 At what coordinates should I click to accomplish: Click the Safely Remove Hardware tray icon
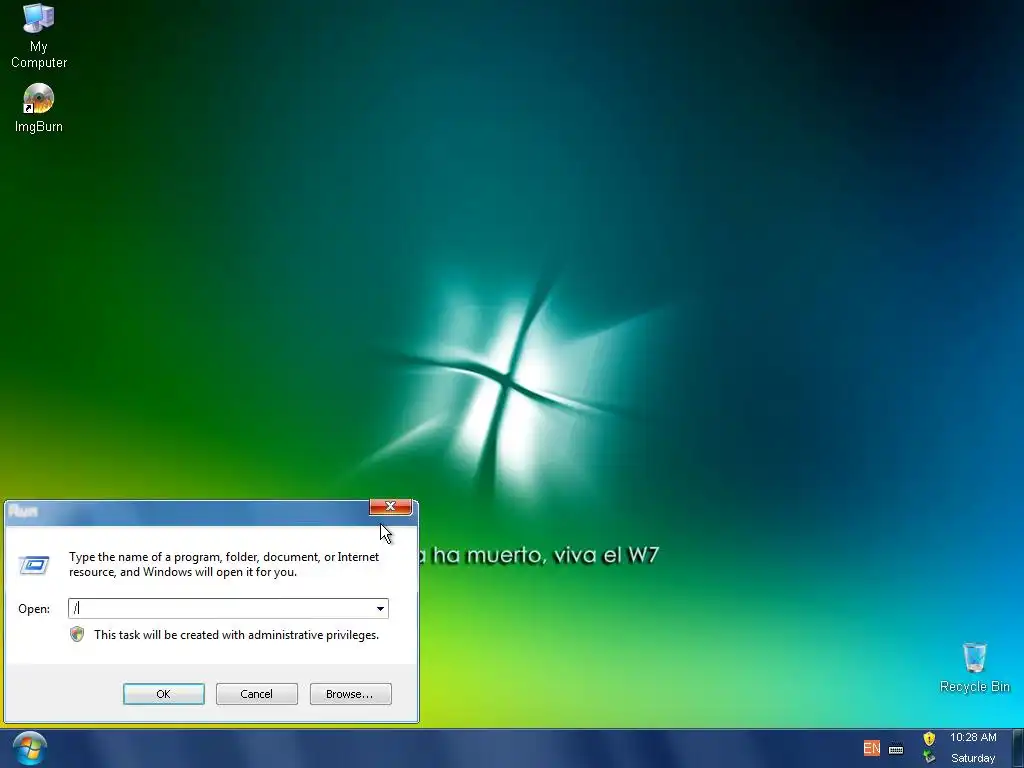[929, 758]
